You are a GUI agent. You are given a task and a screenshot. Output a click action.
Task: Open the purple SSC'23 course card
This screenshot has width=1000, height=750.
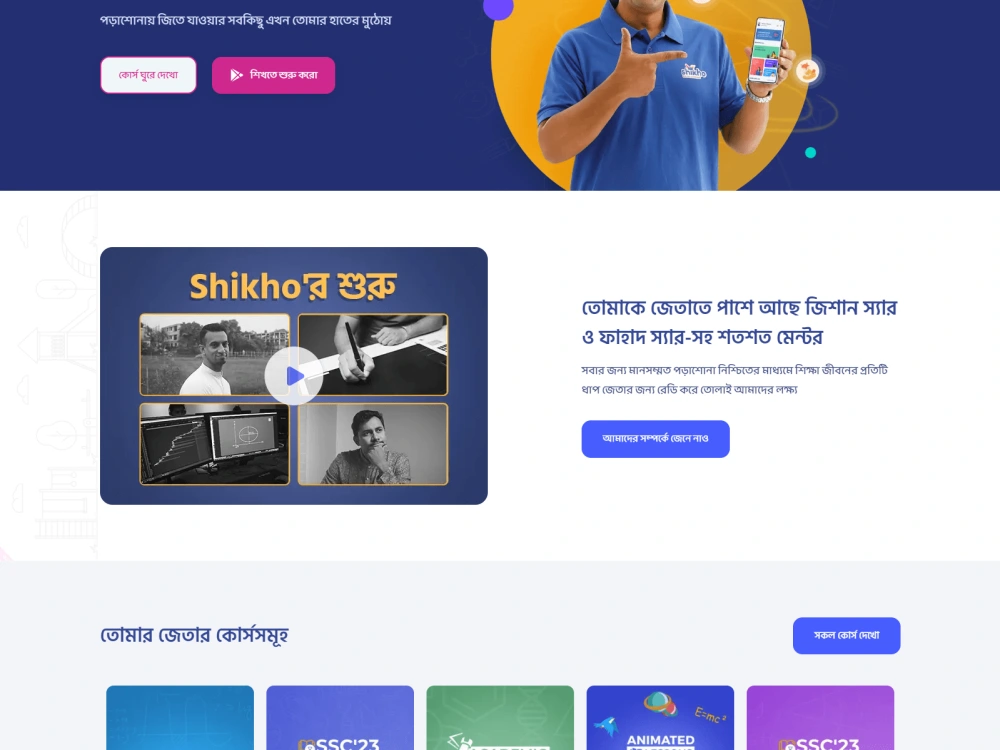pos(820,717)
